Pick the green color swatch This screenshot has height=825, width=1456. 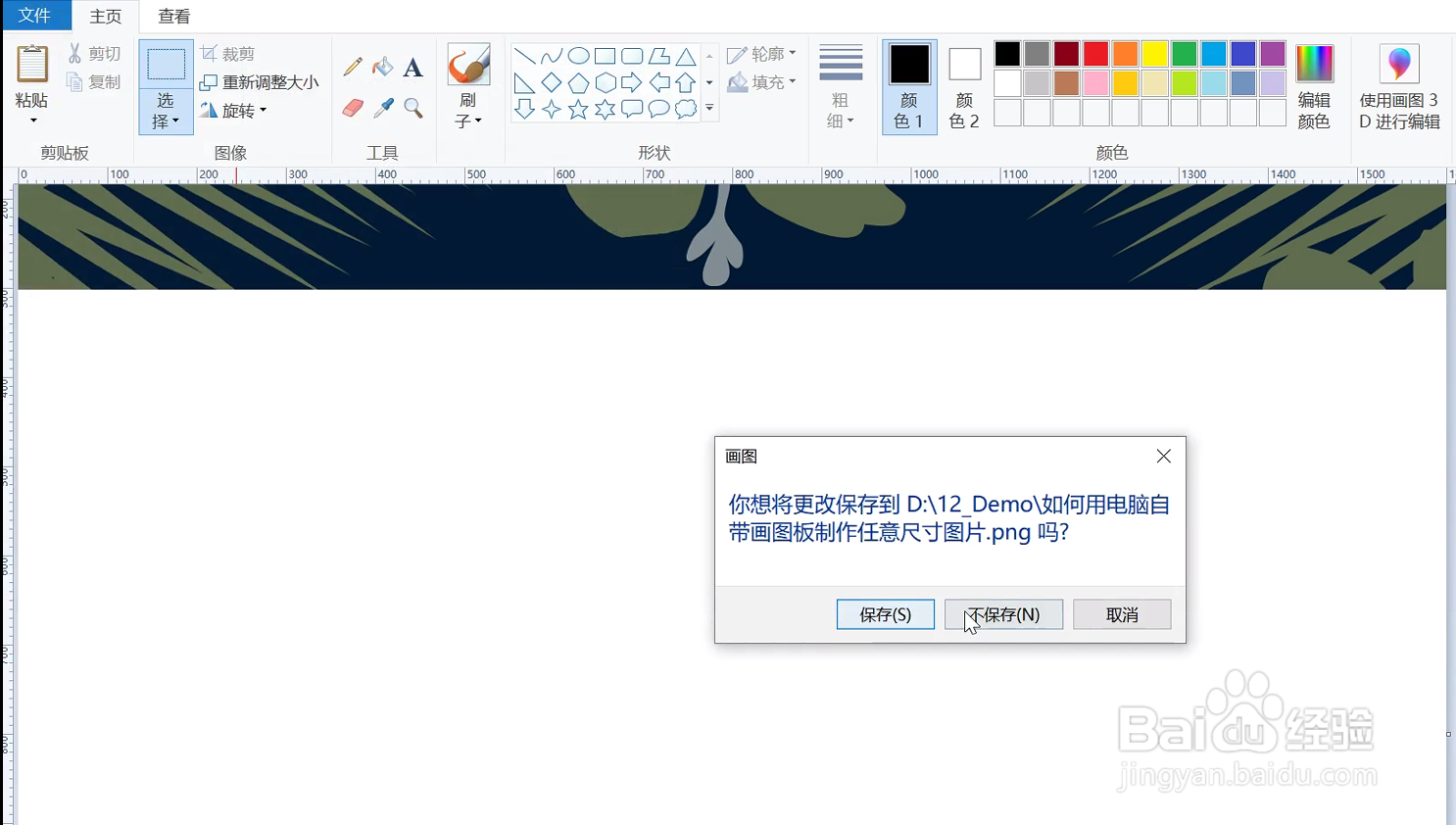pyautogui.click(x=1184, y=54)
